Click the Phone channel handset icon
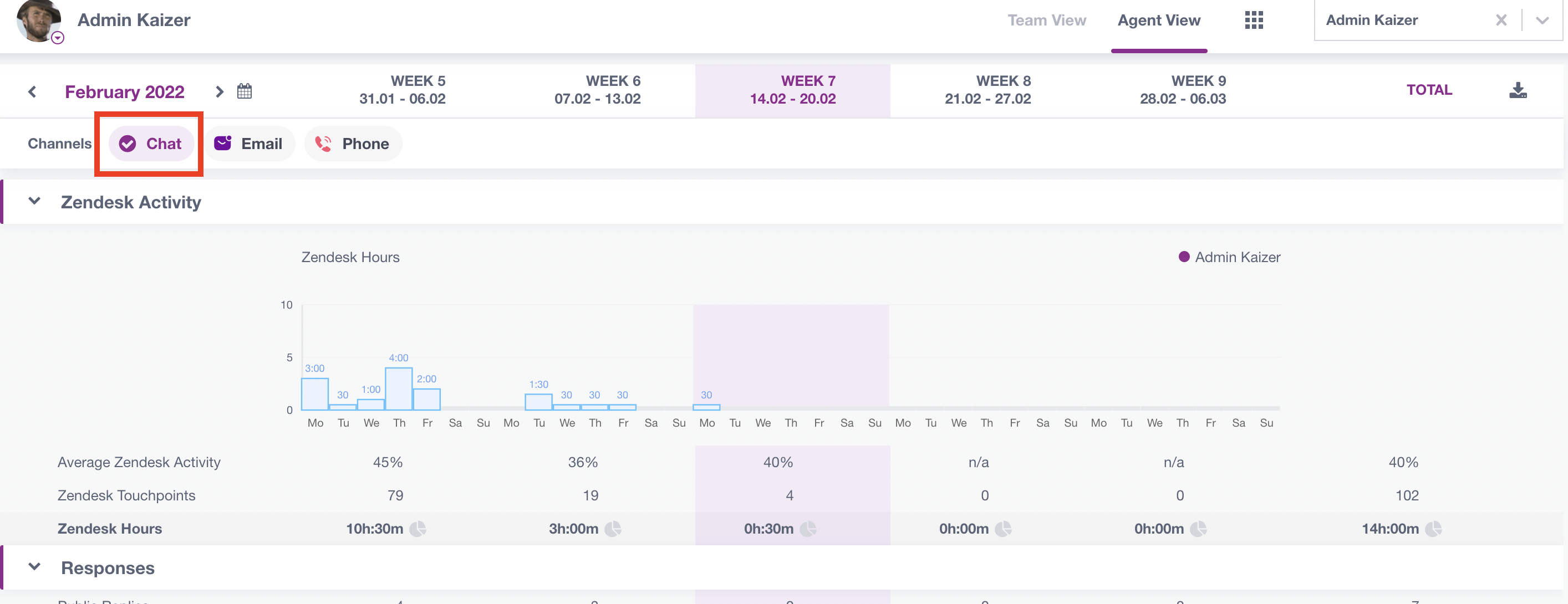 pyautogui.click(x=323, y=144)
